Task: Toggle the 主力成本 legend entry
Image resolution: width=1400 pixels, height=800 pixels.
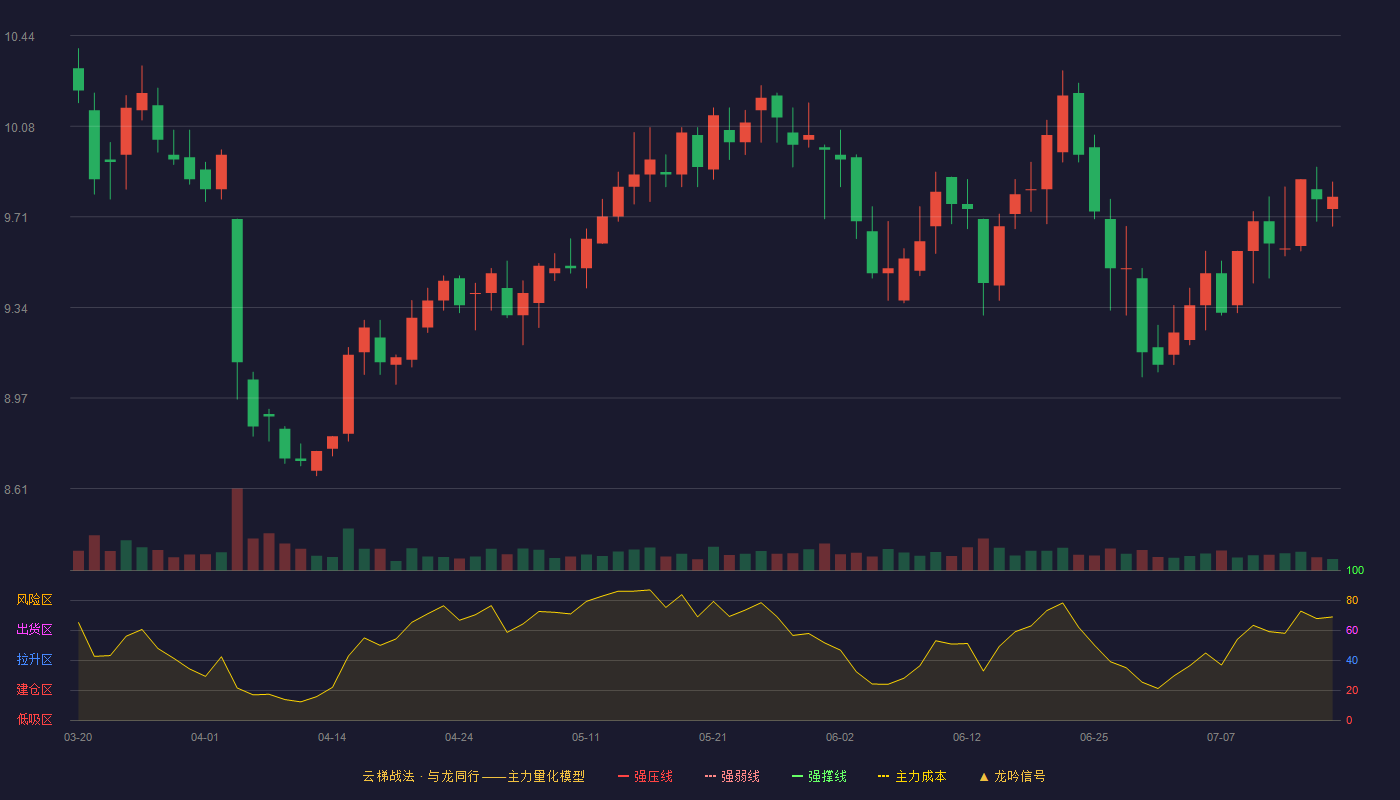Action: point(912,776)
